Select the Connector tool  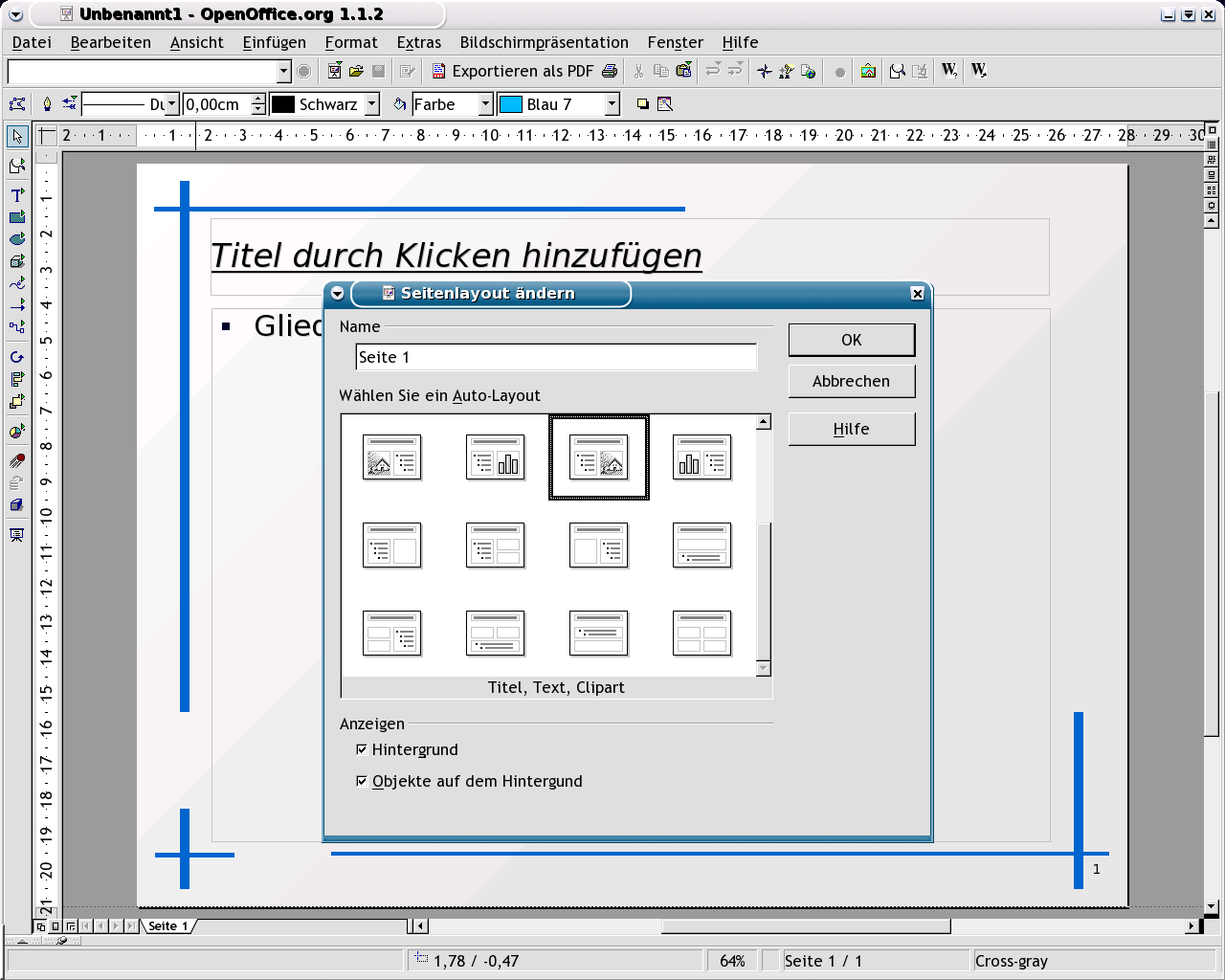tap(17, 327)
